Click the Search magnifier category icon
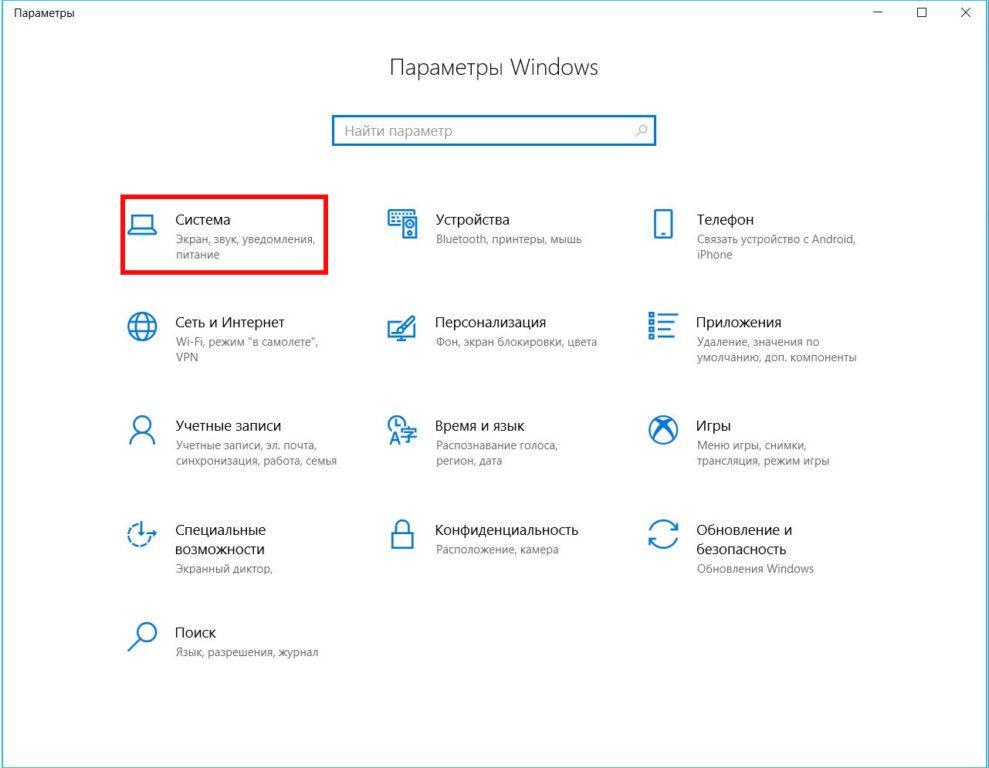 [143, 636]
